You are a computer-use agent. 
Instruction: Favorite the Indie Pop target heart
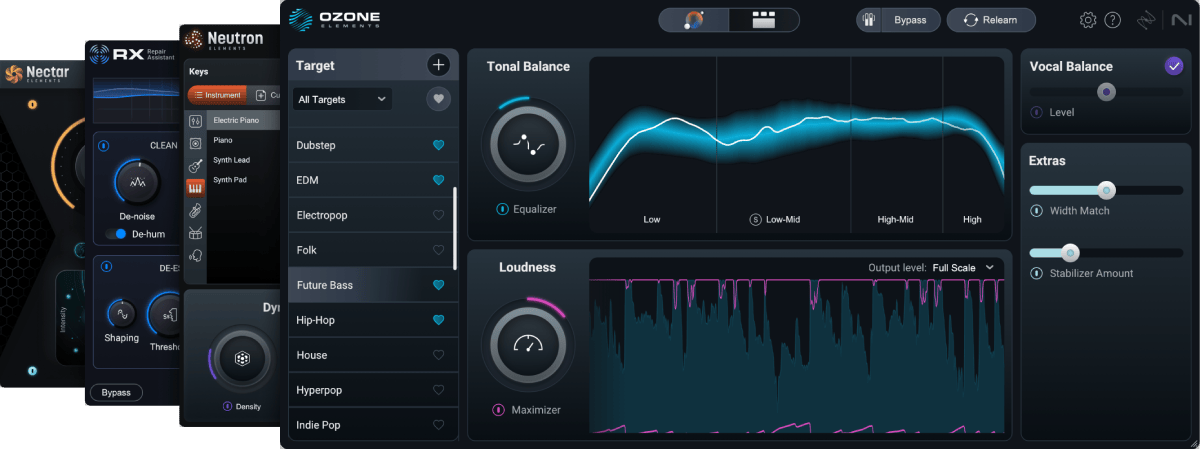pos(438,426)
